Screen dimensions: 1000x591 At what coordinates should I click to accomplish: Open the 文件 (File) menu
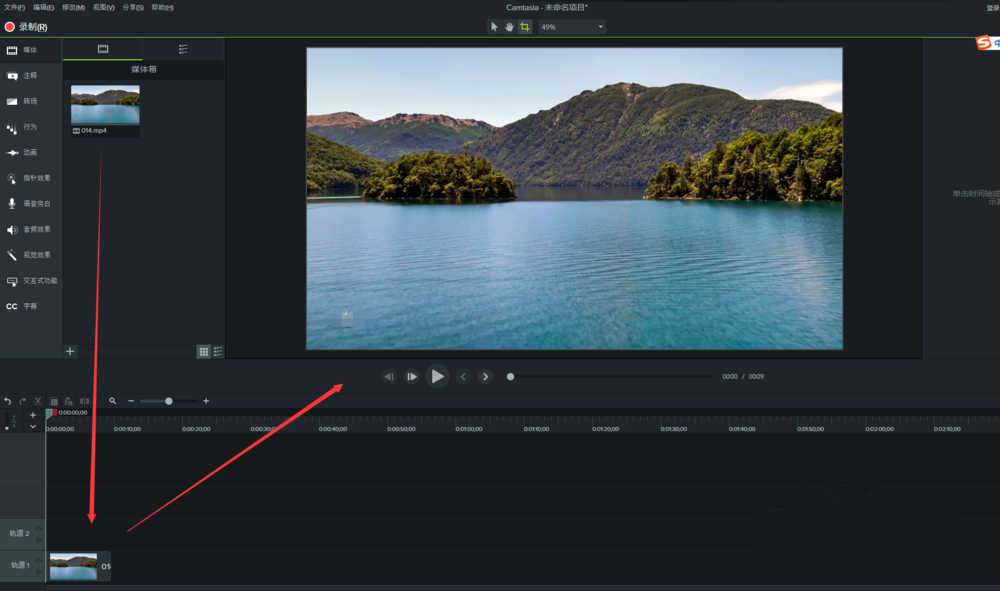[x=12, y=6]
